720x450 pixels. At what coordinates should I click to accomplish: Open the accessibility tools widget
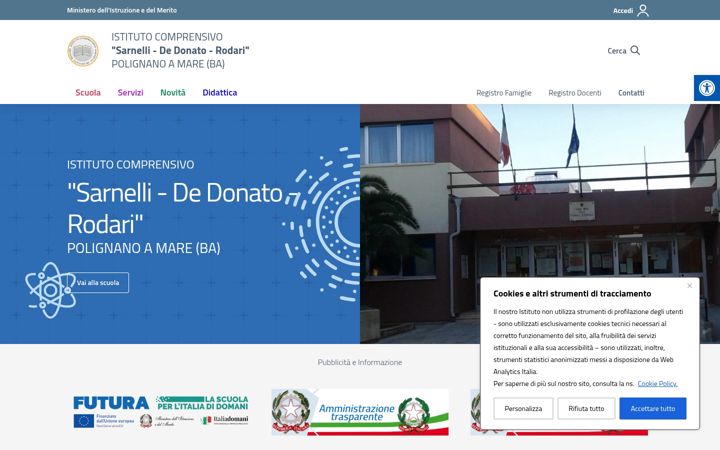(707, 88)
